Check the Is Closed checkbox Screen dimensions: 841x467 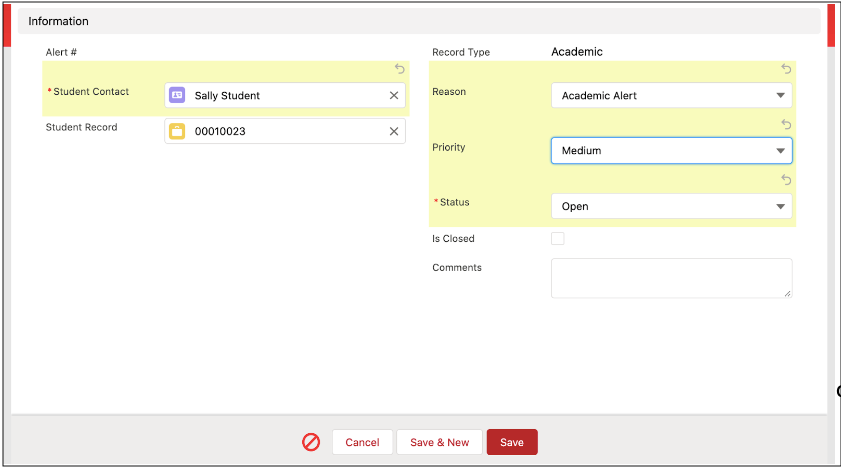tap(558, 239)
